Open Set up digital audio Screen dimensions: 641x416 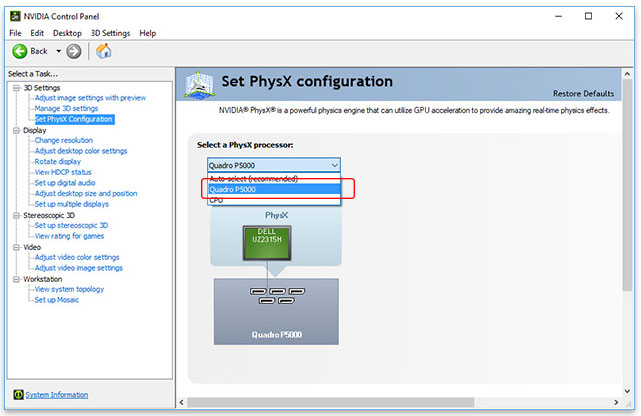65,183
